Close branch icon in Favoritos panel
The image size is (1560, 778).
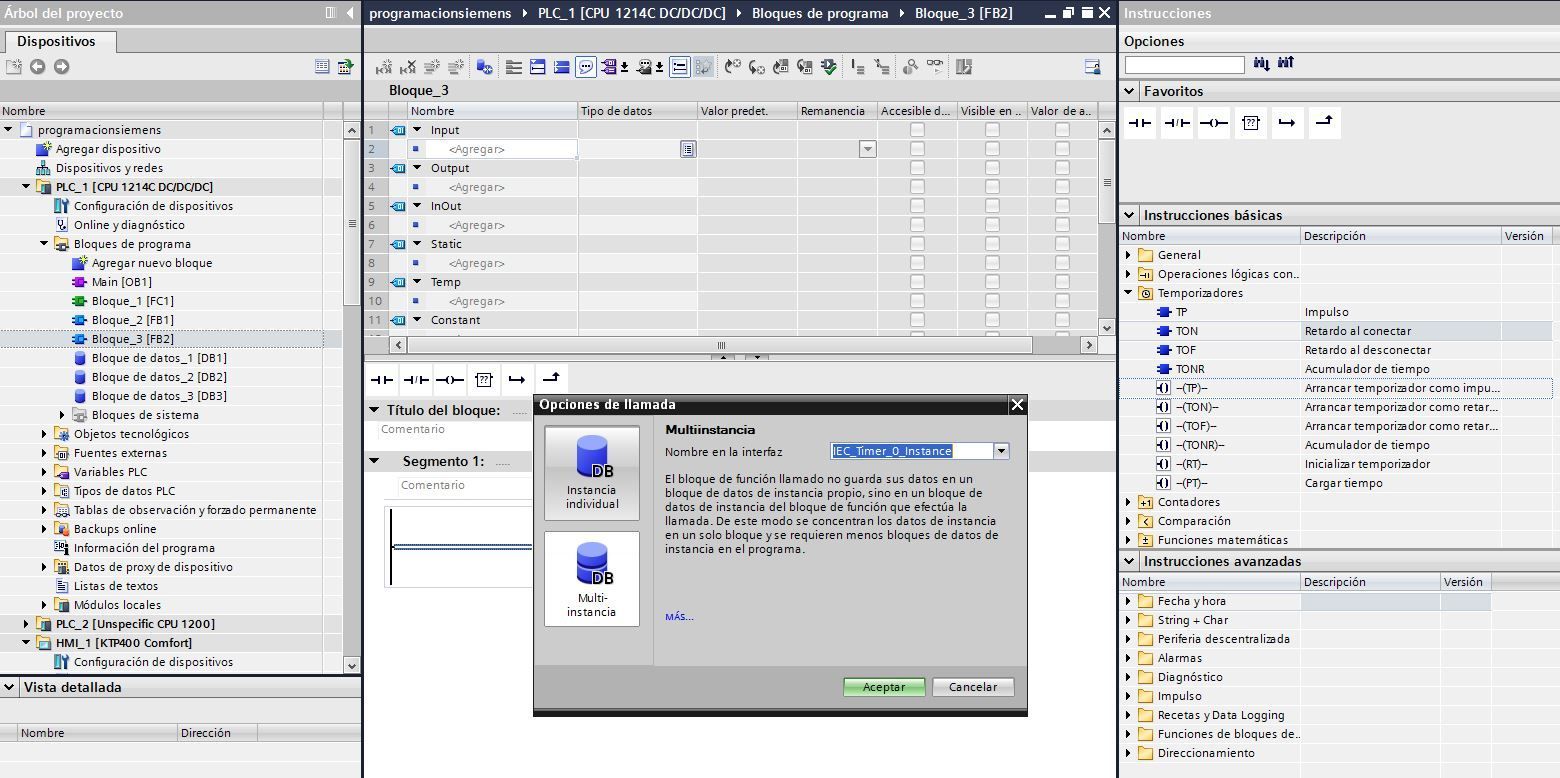[x=1324, y=123]
